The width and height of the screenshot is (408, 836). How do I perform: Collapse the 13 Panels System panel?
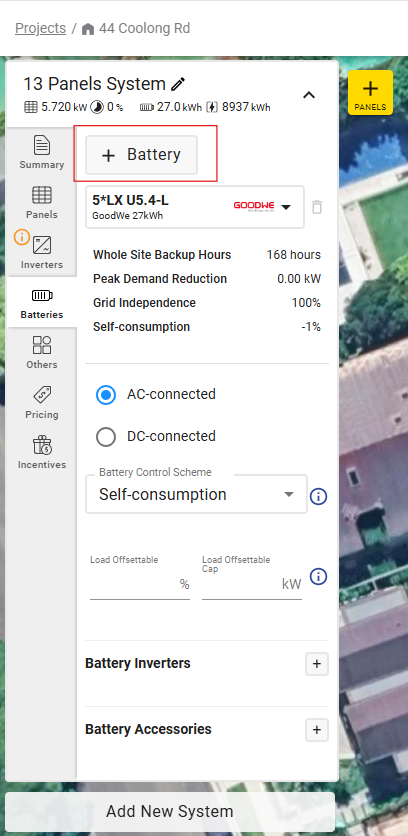pyautogui.click(x=309, y=95)
